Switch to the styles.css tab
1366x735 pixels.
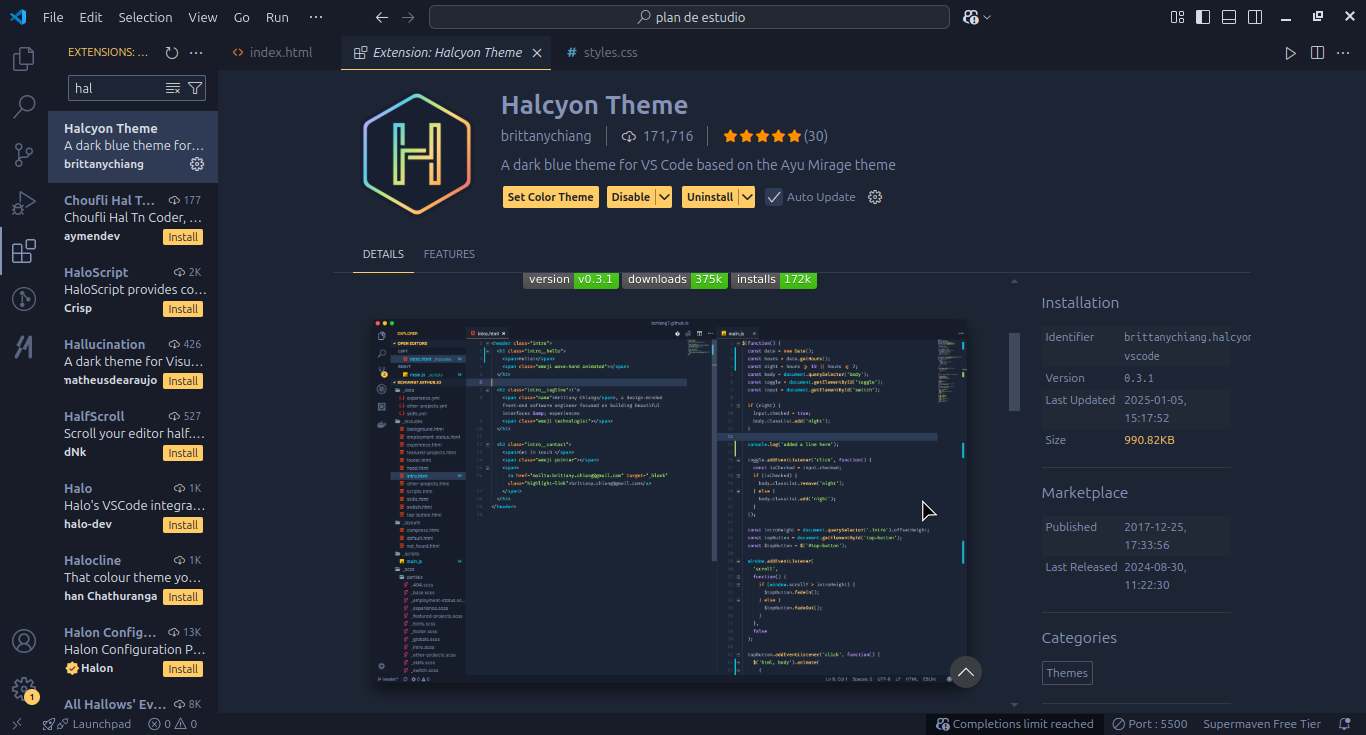(602, 53)
